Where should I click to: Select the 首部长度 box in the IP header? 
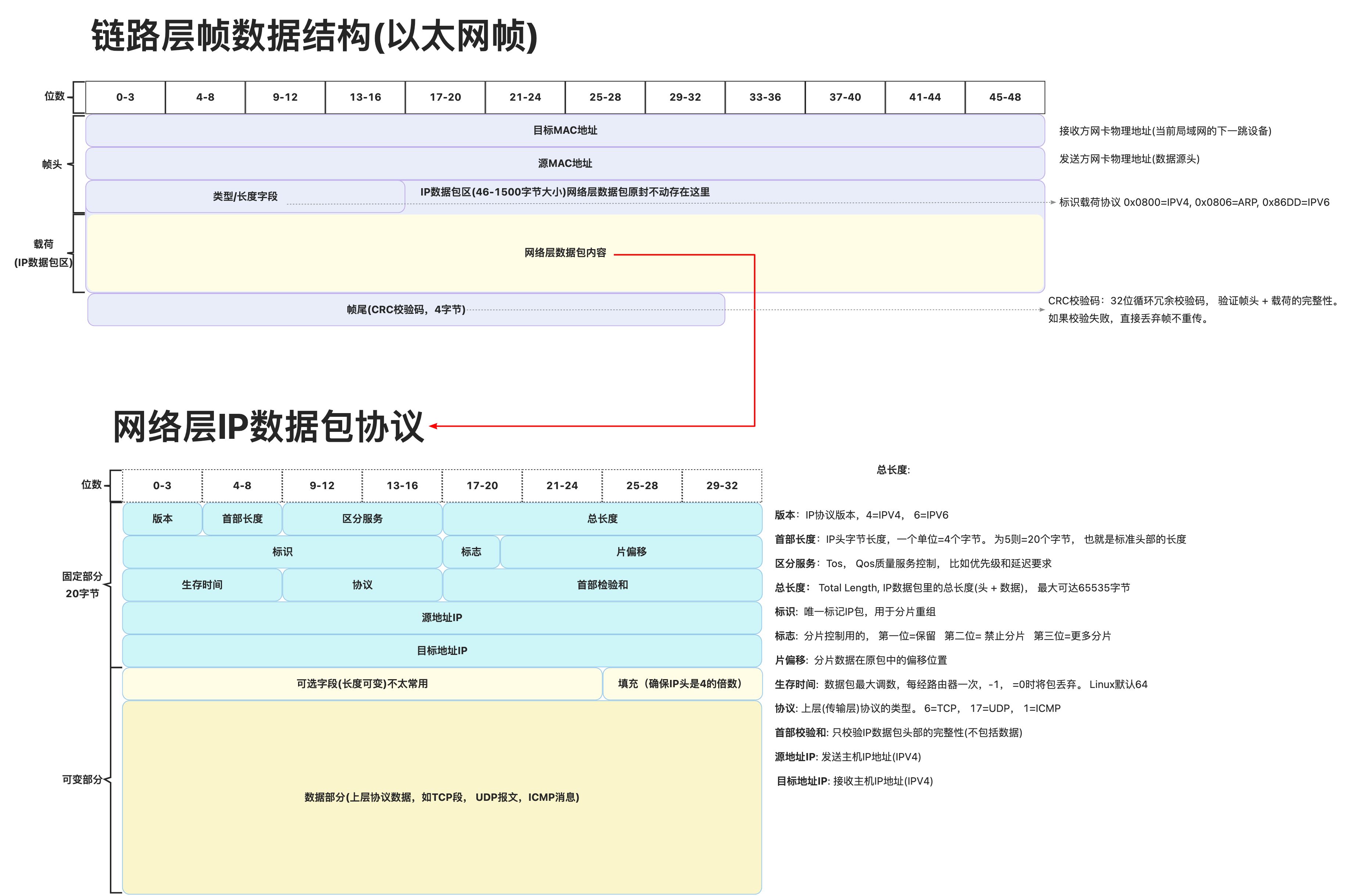[242, 519]
